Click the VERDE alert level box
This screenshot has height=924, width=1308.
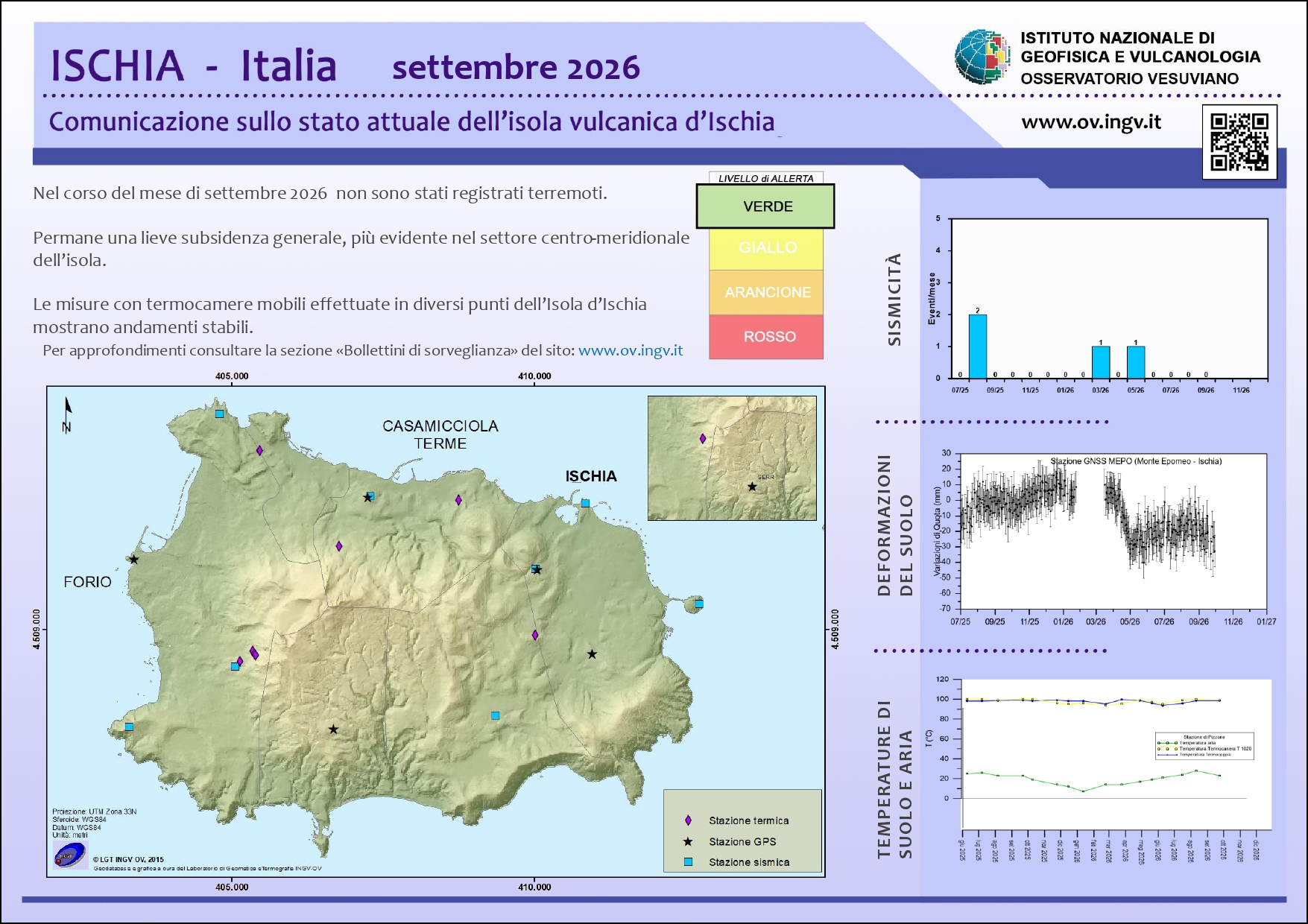[x=765, y=206]
